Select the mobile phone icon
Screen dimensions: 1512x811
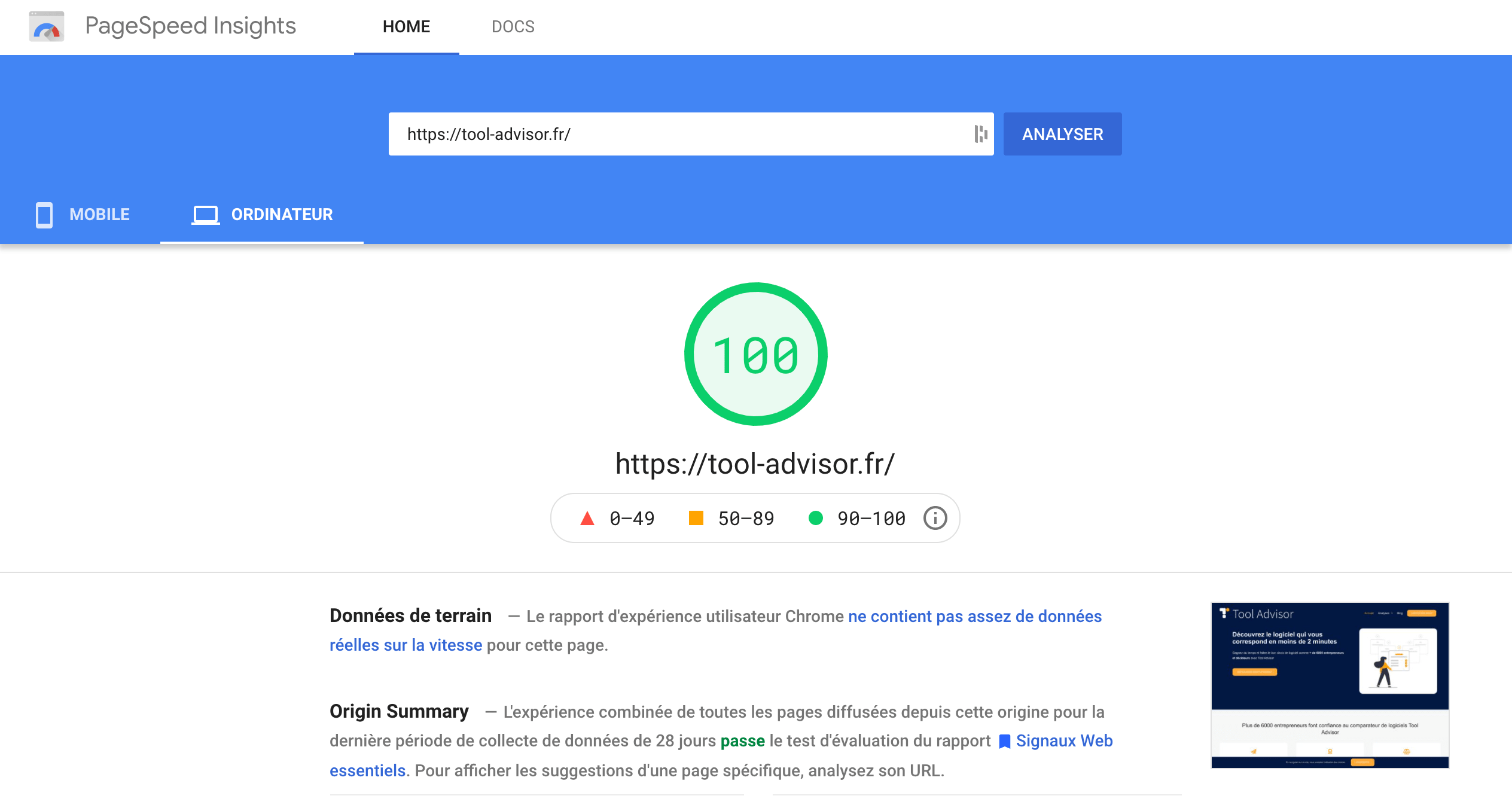43,214
